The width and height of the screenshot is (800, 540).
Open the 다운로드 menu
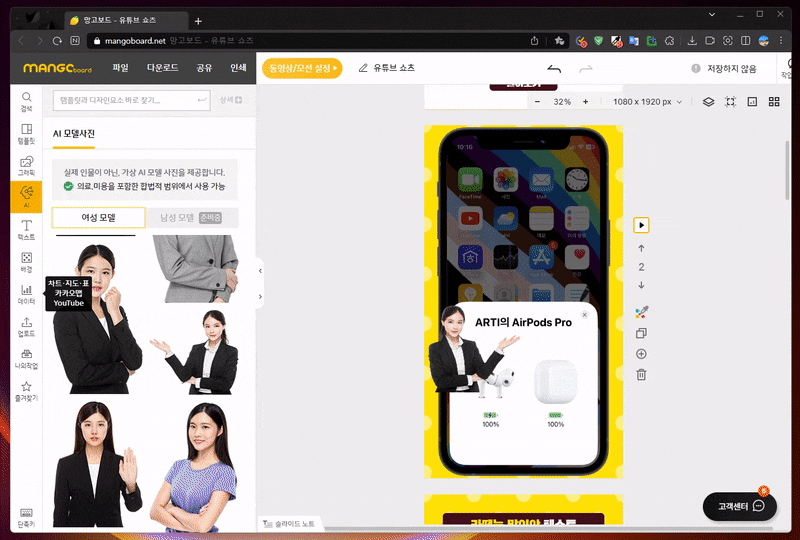click(162, 67)
